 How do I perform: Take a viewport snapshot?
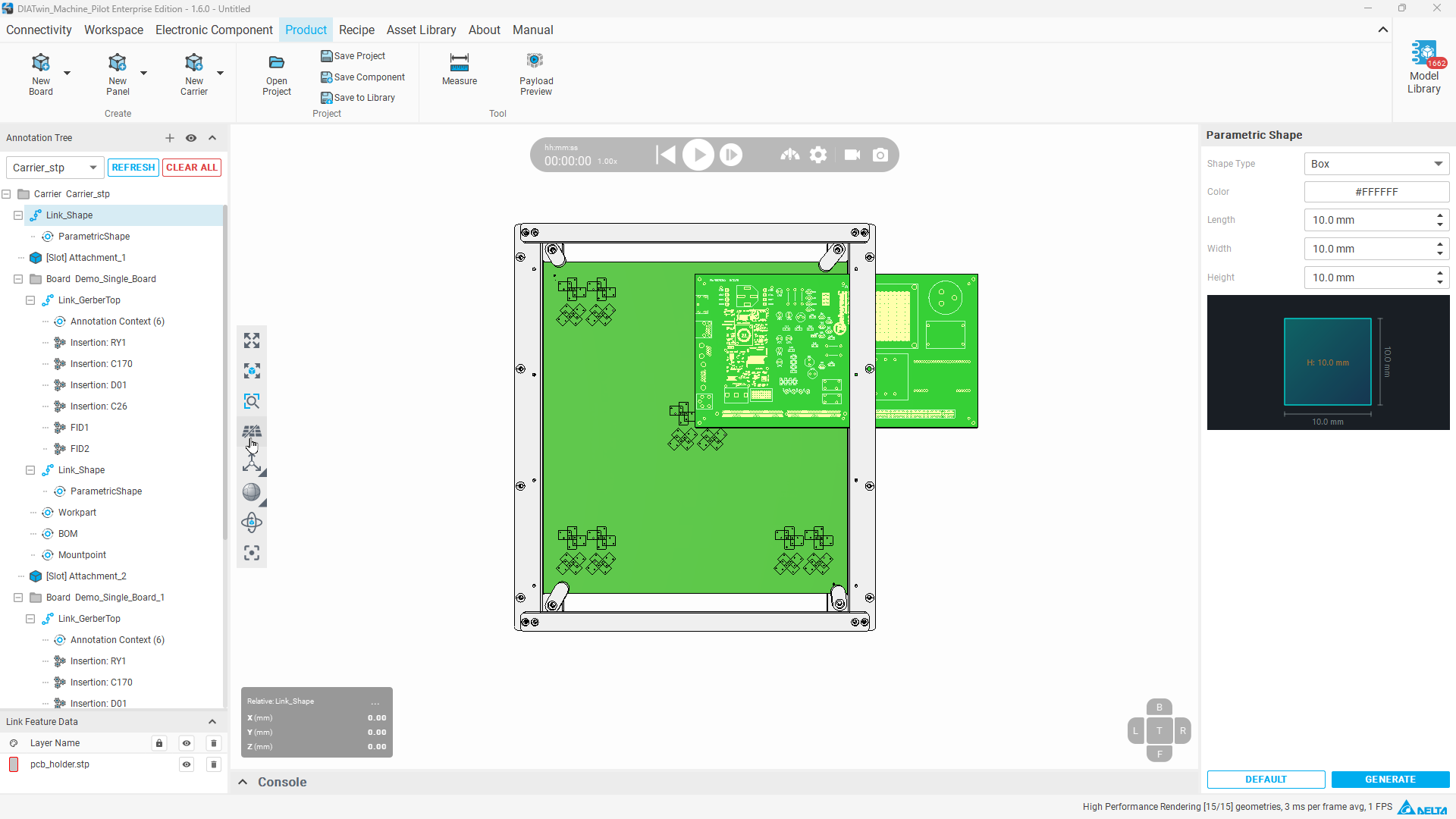[880, 155]
